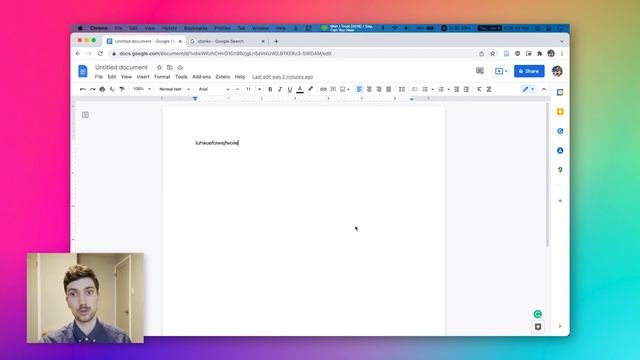Open Contacts side panel

(560, 151)
